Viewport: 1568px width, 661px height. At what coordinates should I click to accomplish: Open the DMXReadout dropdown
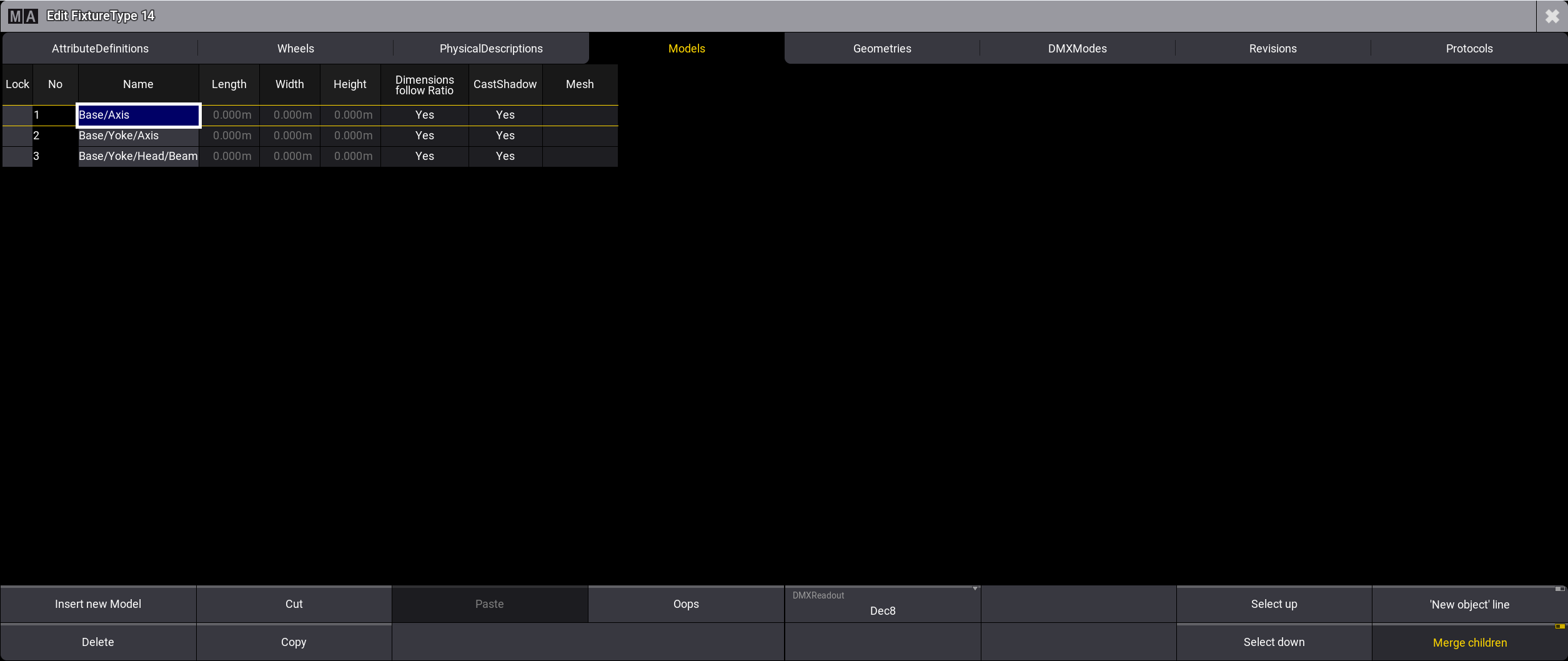tap(882, 604)
